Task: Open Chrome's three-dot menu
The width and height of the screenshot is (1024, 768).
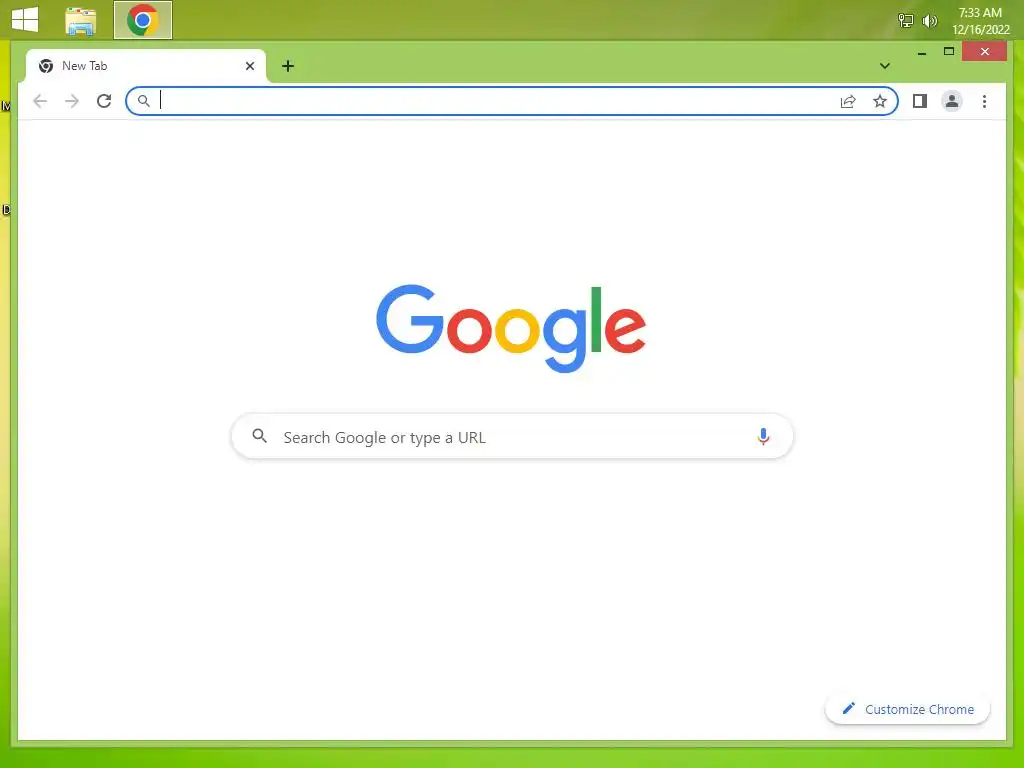Action: (984, 101)
